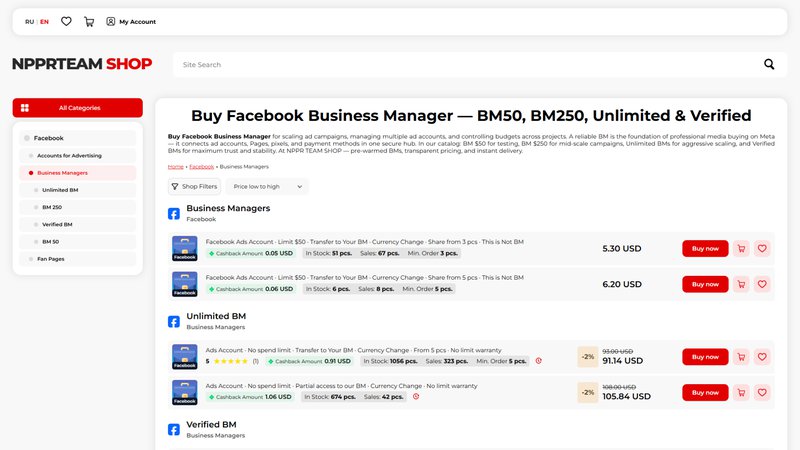The height and width of the screenshot is (450, 800).
Task: Click the Unlimited BM section heading
Action: (216, 316)
